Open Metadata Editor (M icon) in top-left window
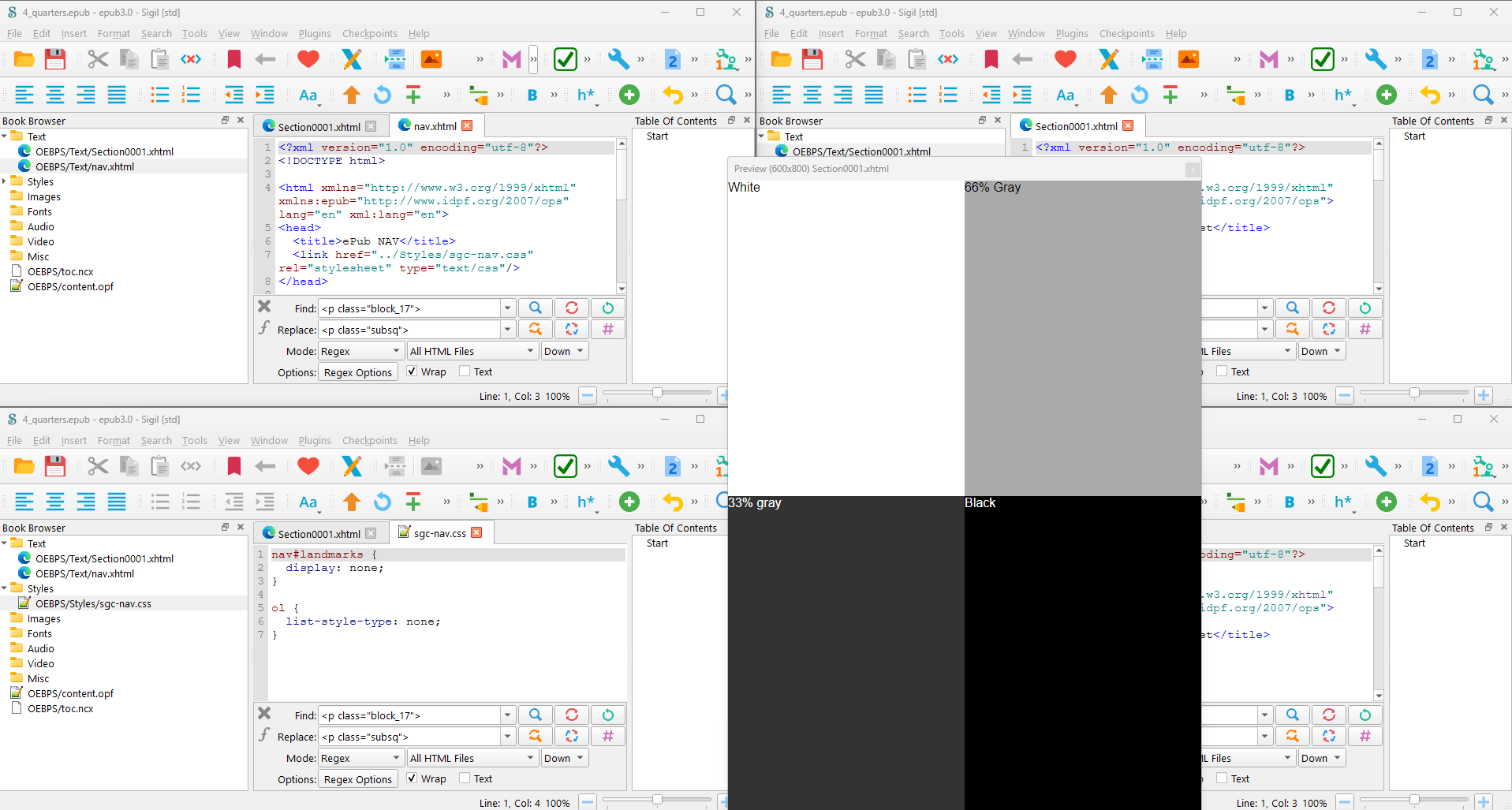The image size is (1512, 810). click(512, 59)
